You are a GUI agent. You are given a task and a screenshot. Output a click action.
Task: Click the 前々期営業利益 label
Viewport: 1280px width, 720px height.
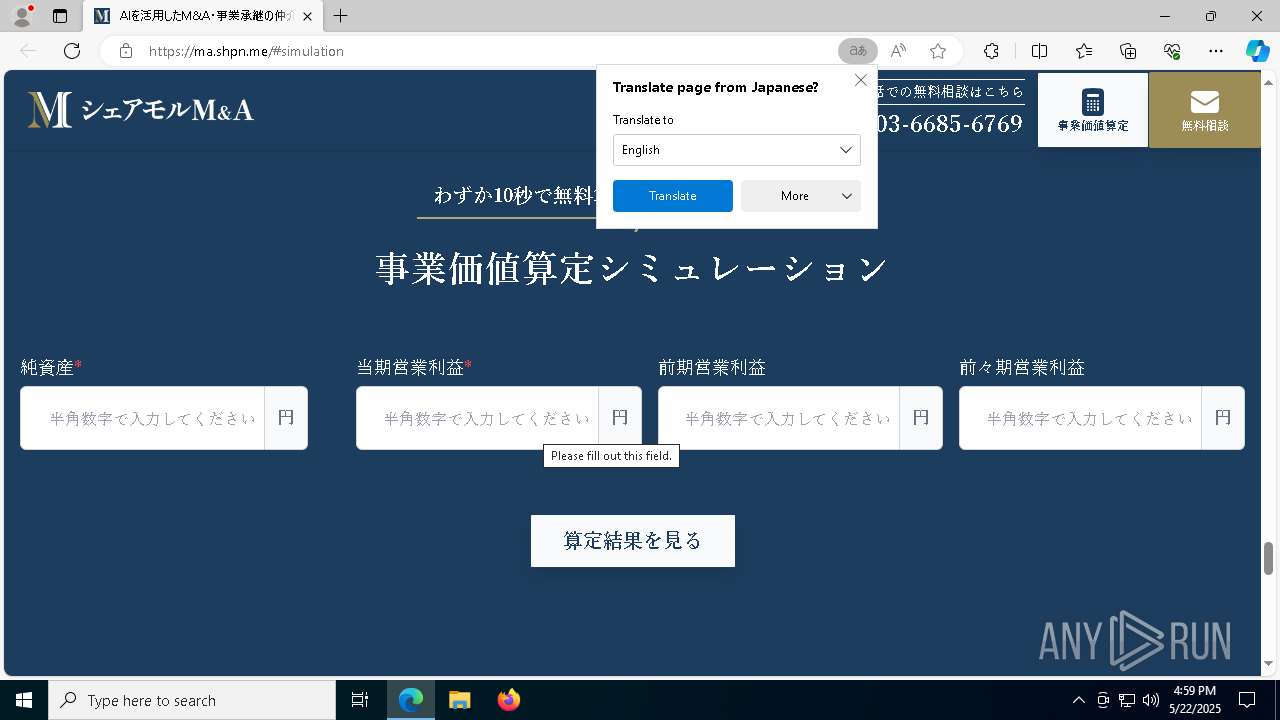pyautogui.click(x=1022, y=367)
